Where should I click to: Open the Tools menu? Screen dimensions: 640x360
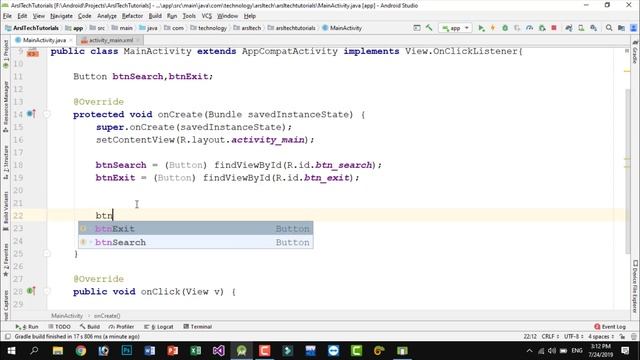(x=189, y=16)
